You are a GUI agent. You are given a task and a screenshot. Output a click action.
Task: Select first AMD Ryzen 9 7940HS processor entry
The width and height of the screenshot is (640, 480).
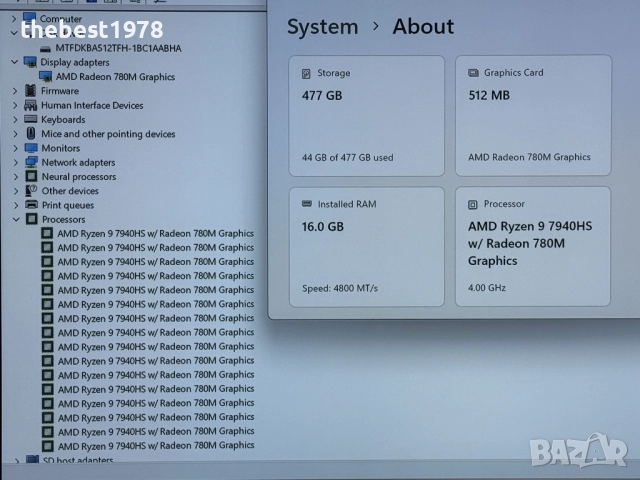pyautogui.click(x=155, y=234)
